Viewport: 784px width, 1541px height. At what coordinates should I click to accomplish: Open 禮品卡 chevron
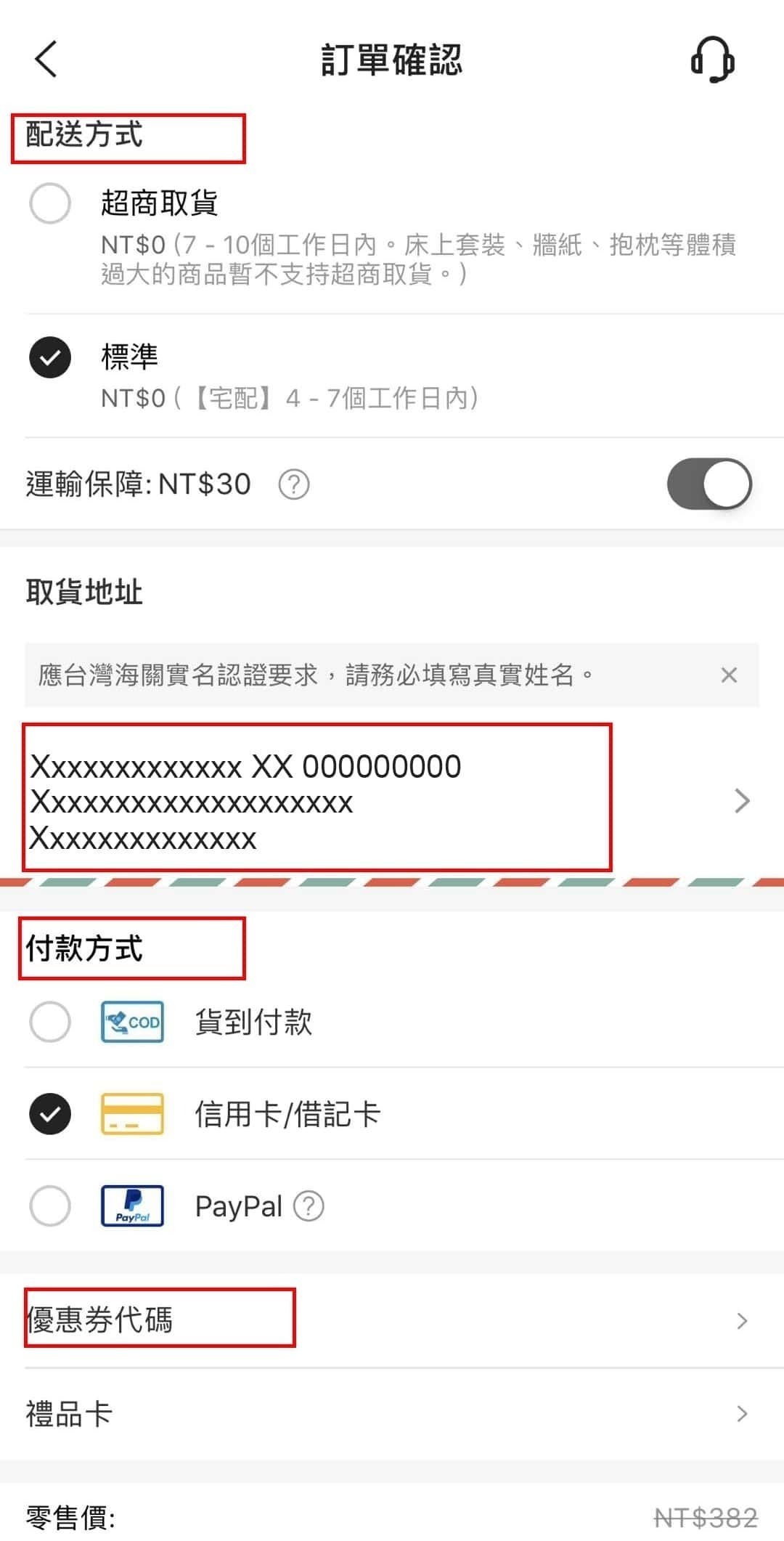point(742,1413)
